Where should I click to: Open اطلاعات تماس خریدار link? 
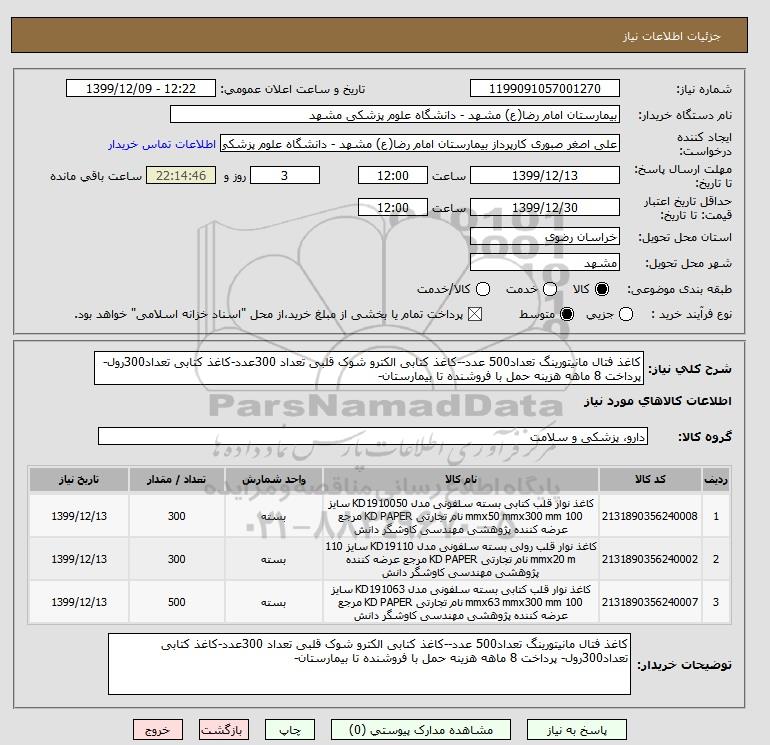pos(162,144)
